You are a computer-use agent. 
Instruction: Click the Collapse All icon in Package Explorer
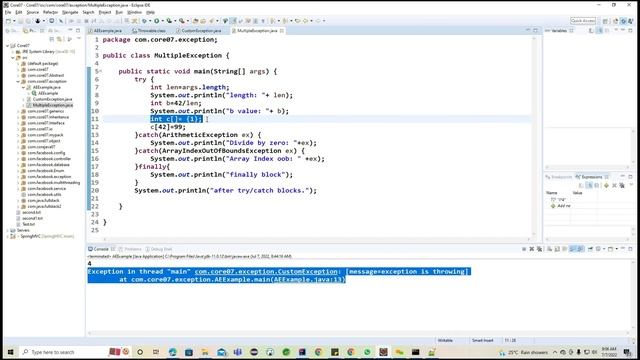[x=51, y=39]
